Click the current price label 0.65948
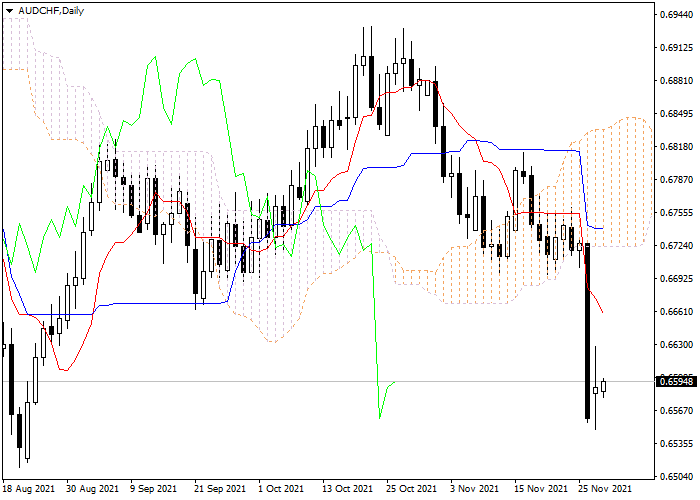700x500 pixels. pyautogui.click(x=676, y=382)
